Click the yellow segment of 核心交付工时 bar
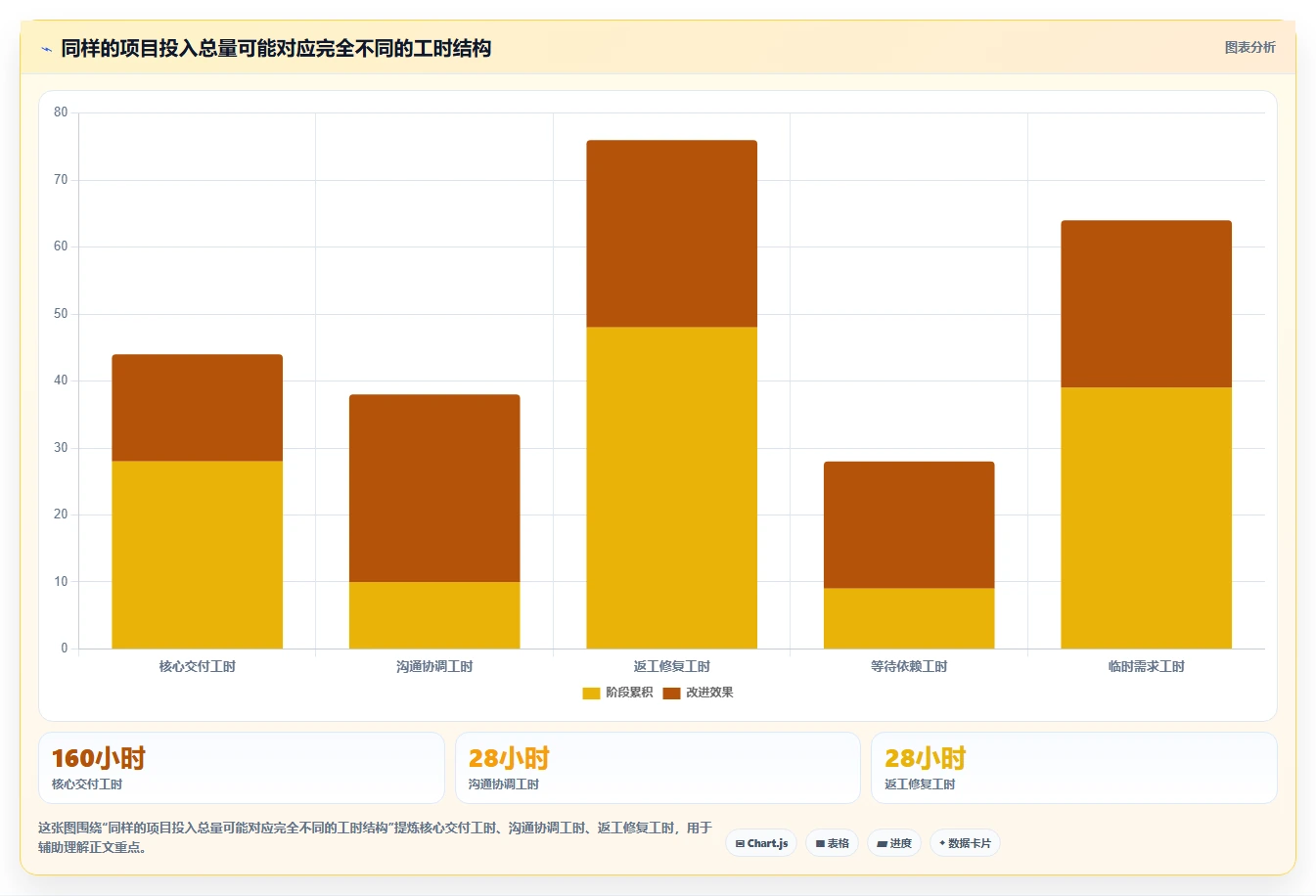 pyautogui.click(x=198, y=555)
